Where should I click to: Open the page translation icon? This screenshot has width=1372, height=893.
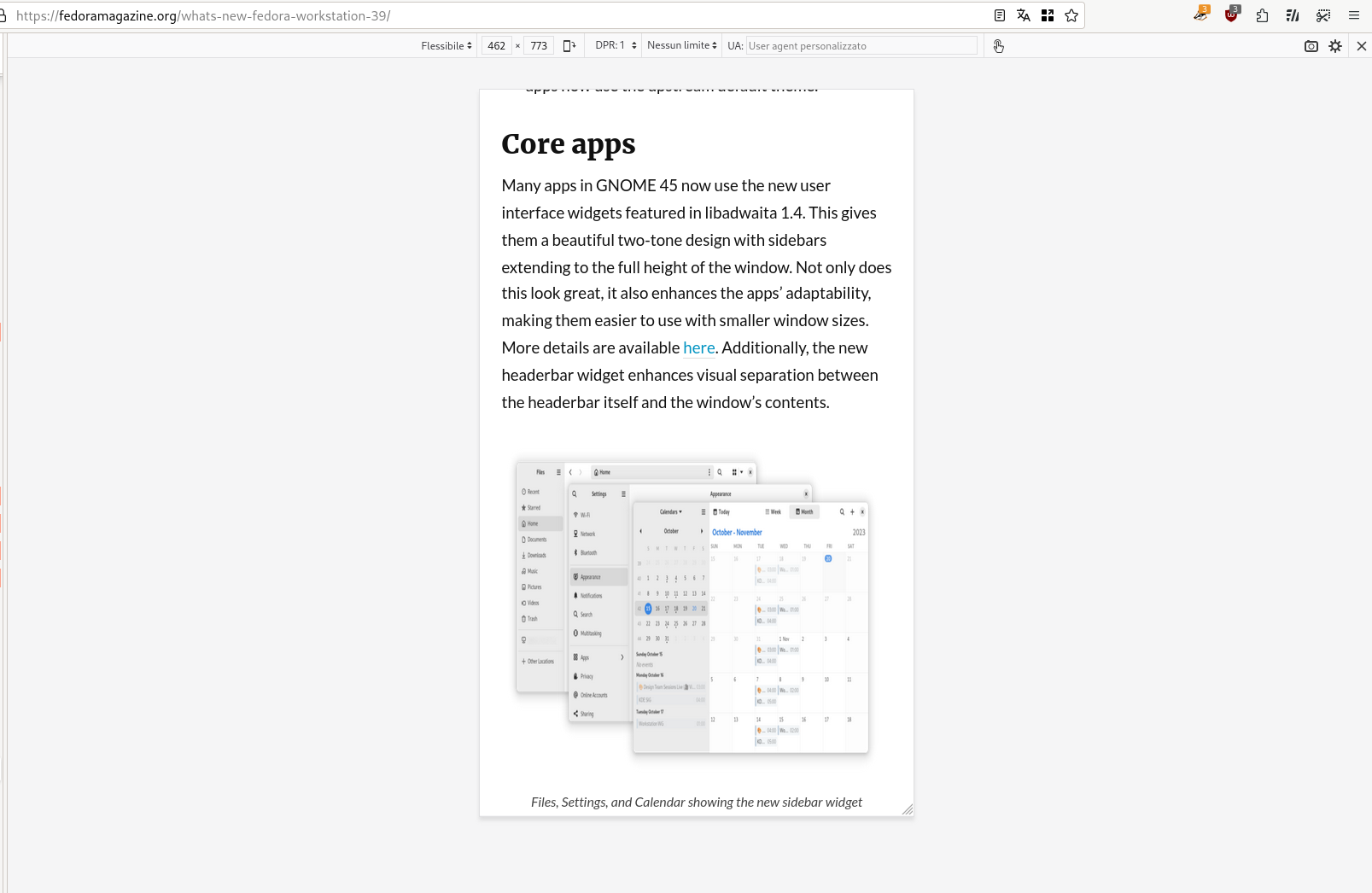(1024, 15)
